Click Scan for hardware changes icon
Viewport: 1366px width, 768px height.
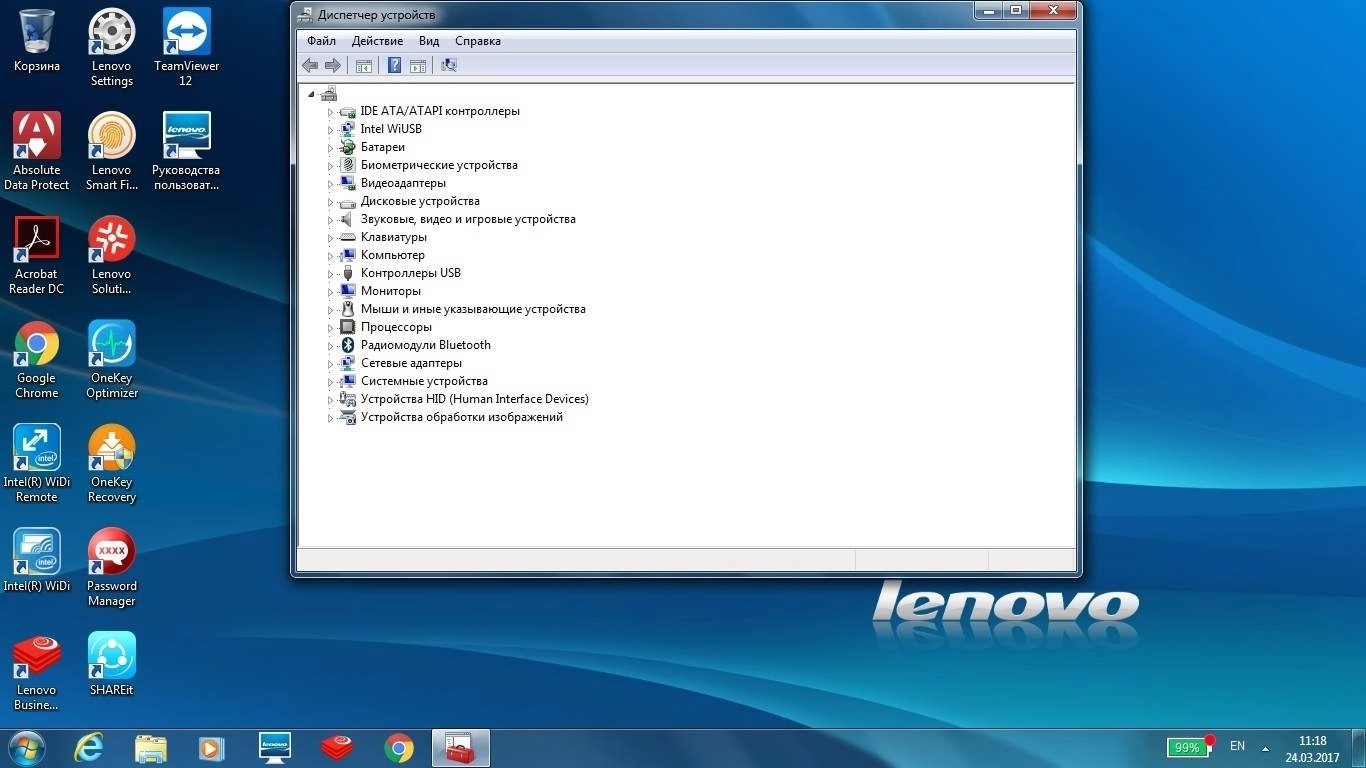point(449,65)
